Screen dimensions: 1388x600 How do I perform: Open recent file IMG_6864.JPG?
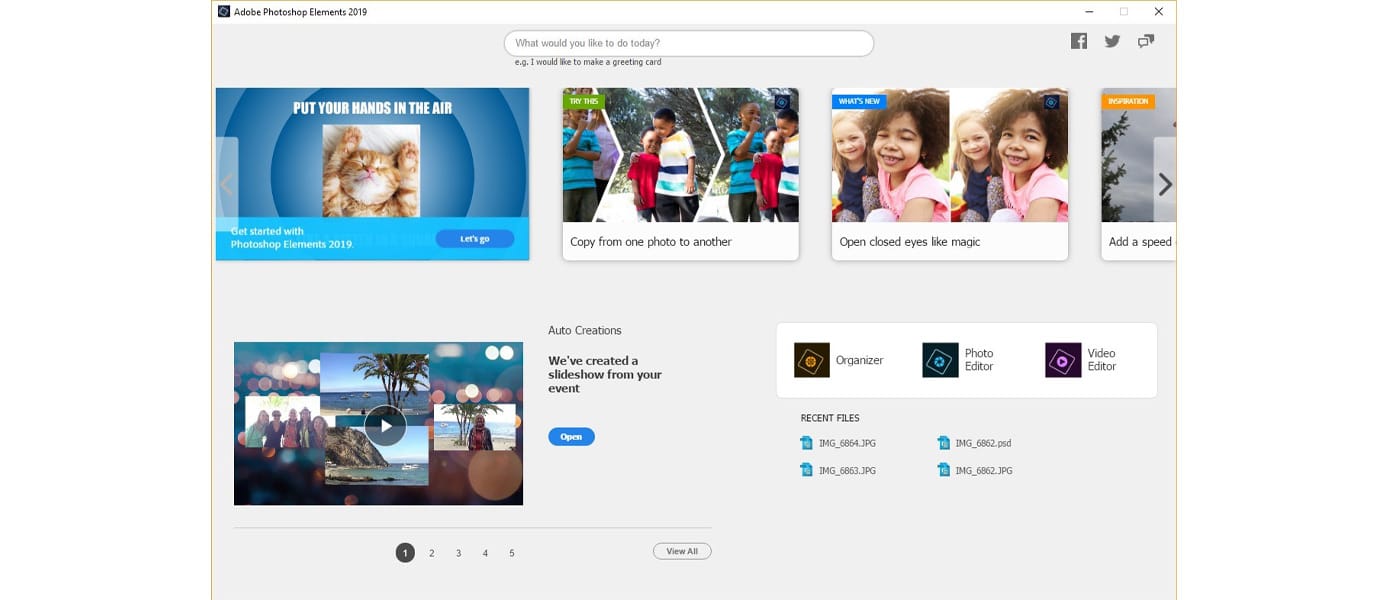847,443
